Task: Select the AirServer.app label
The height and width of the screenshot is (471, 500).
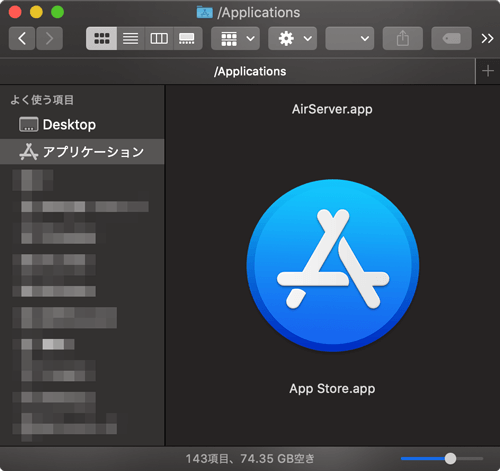Action: coord(332,109)
